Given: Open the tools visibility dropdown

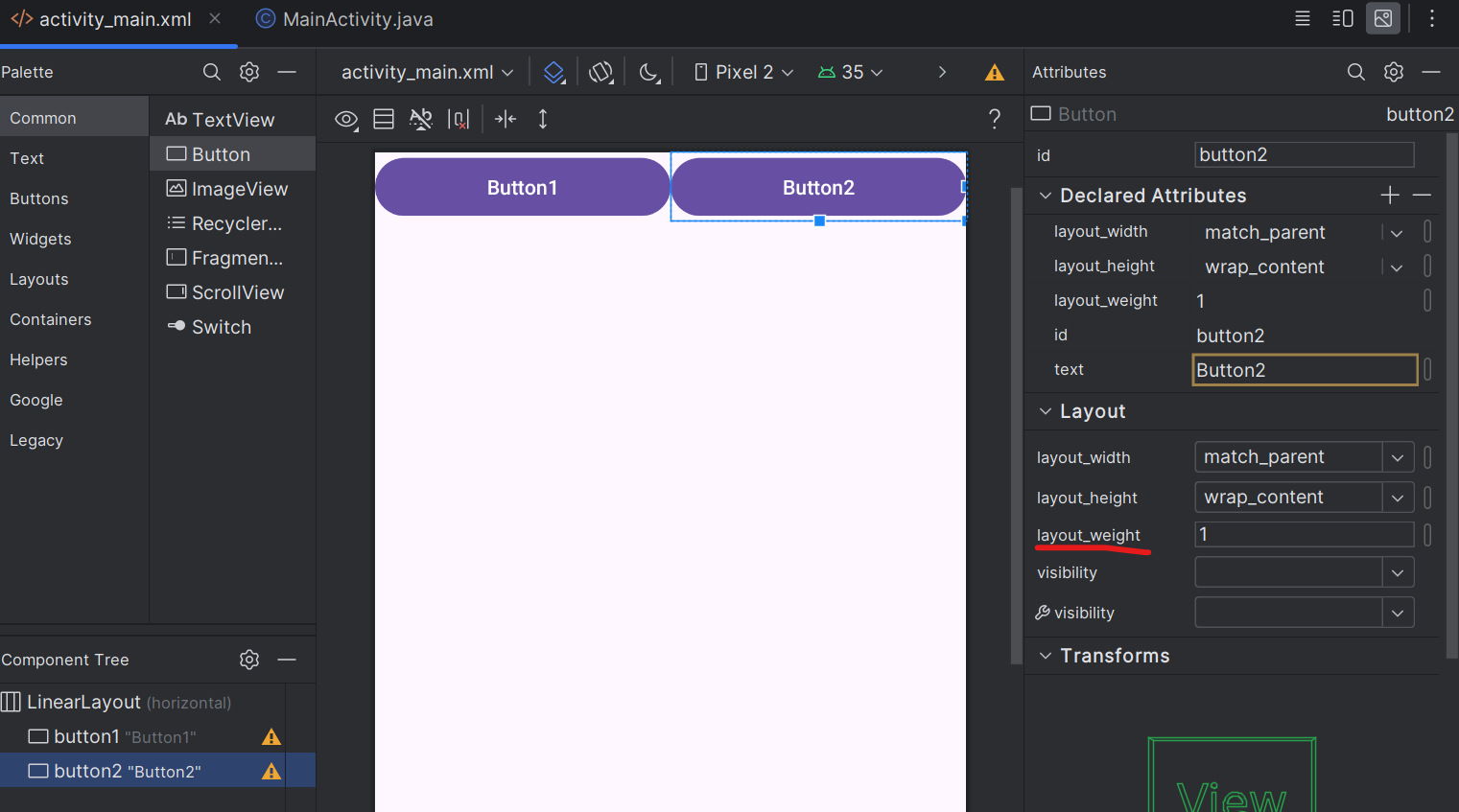Looking at the screenshot, I should coord(1398,613).
